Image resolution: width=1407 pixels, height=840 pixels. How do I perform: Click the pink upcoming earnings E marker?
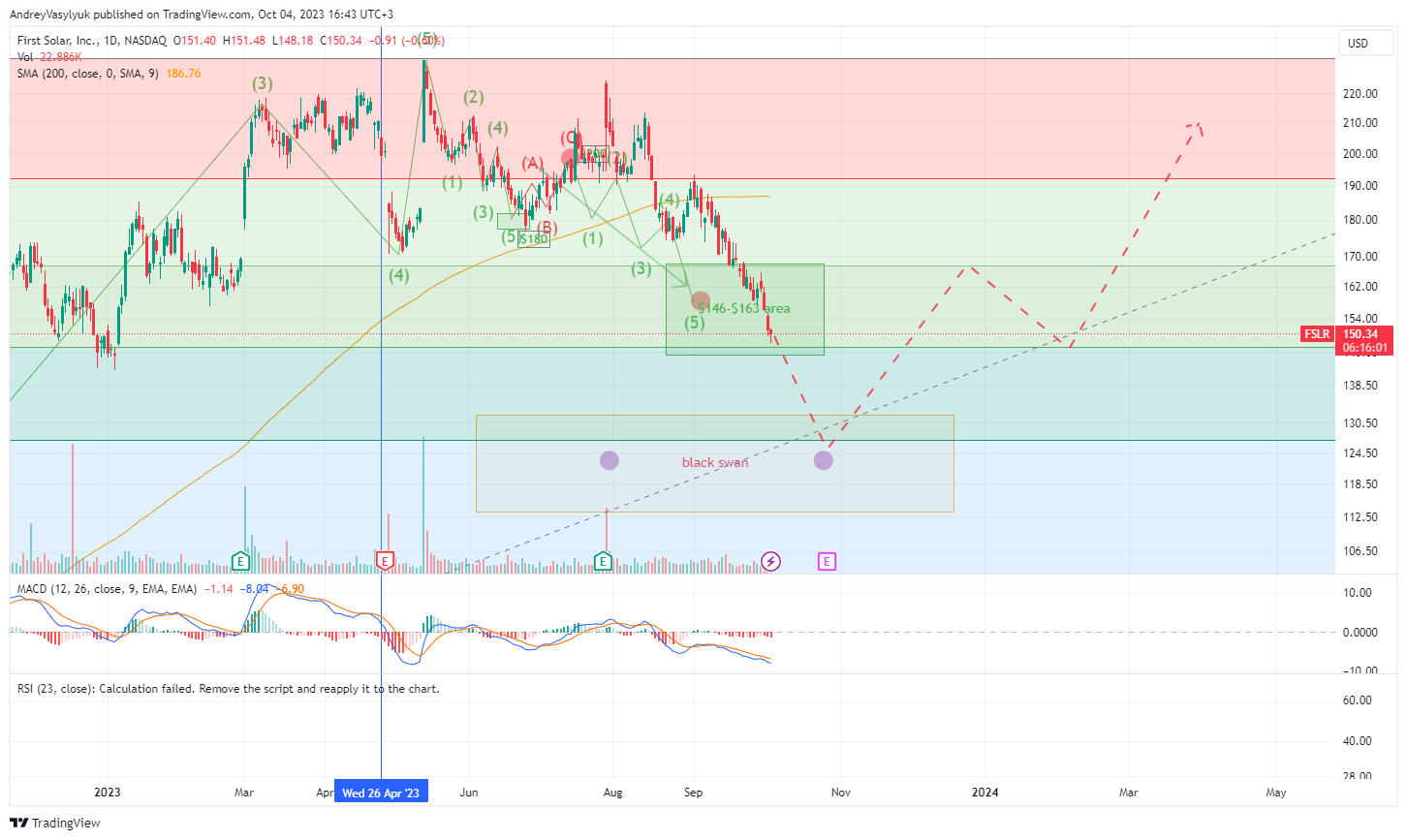click(x=827, y=561)
